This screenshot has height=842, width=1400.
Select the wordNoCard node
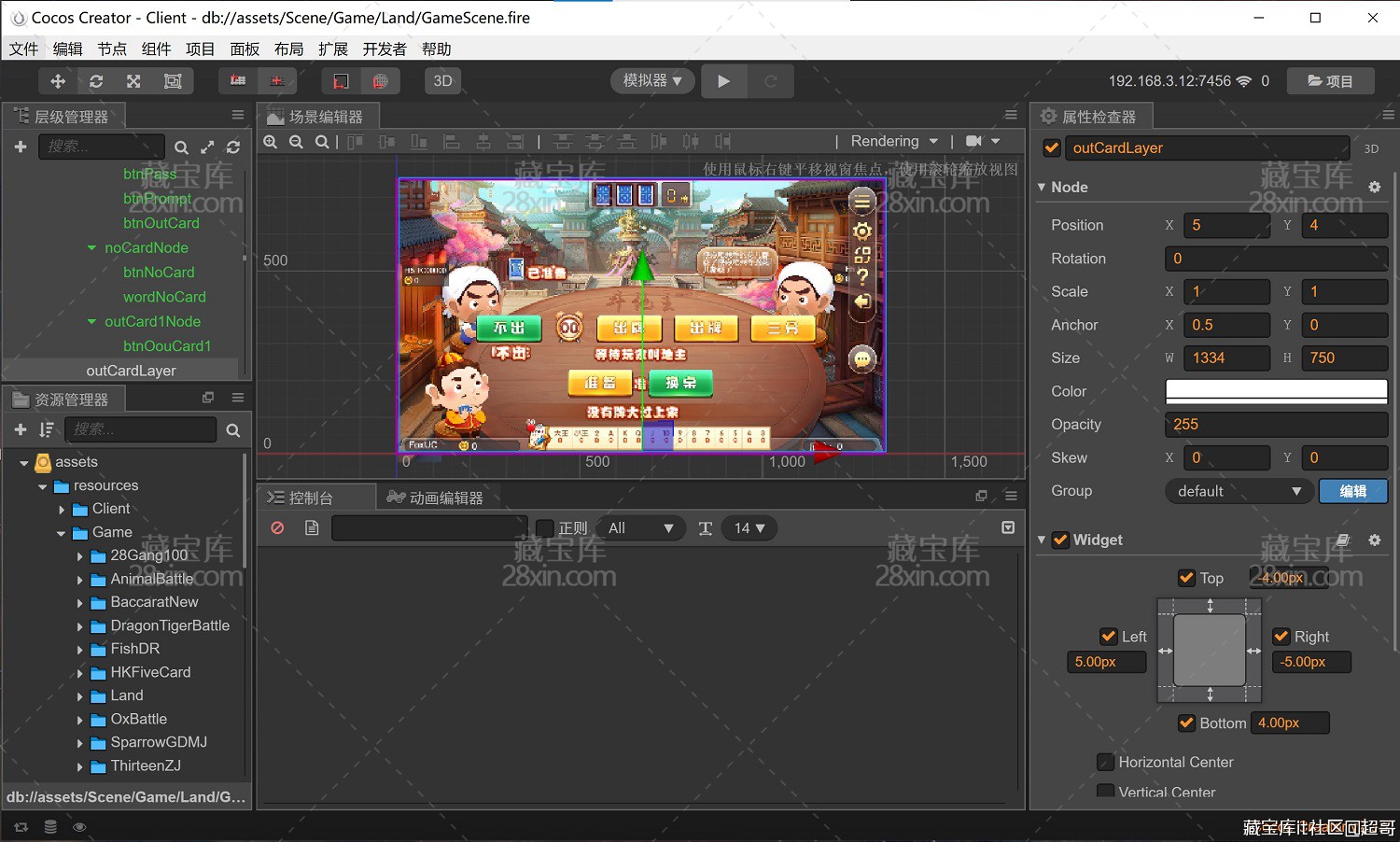pyautogui.click(x=164, y=297)
